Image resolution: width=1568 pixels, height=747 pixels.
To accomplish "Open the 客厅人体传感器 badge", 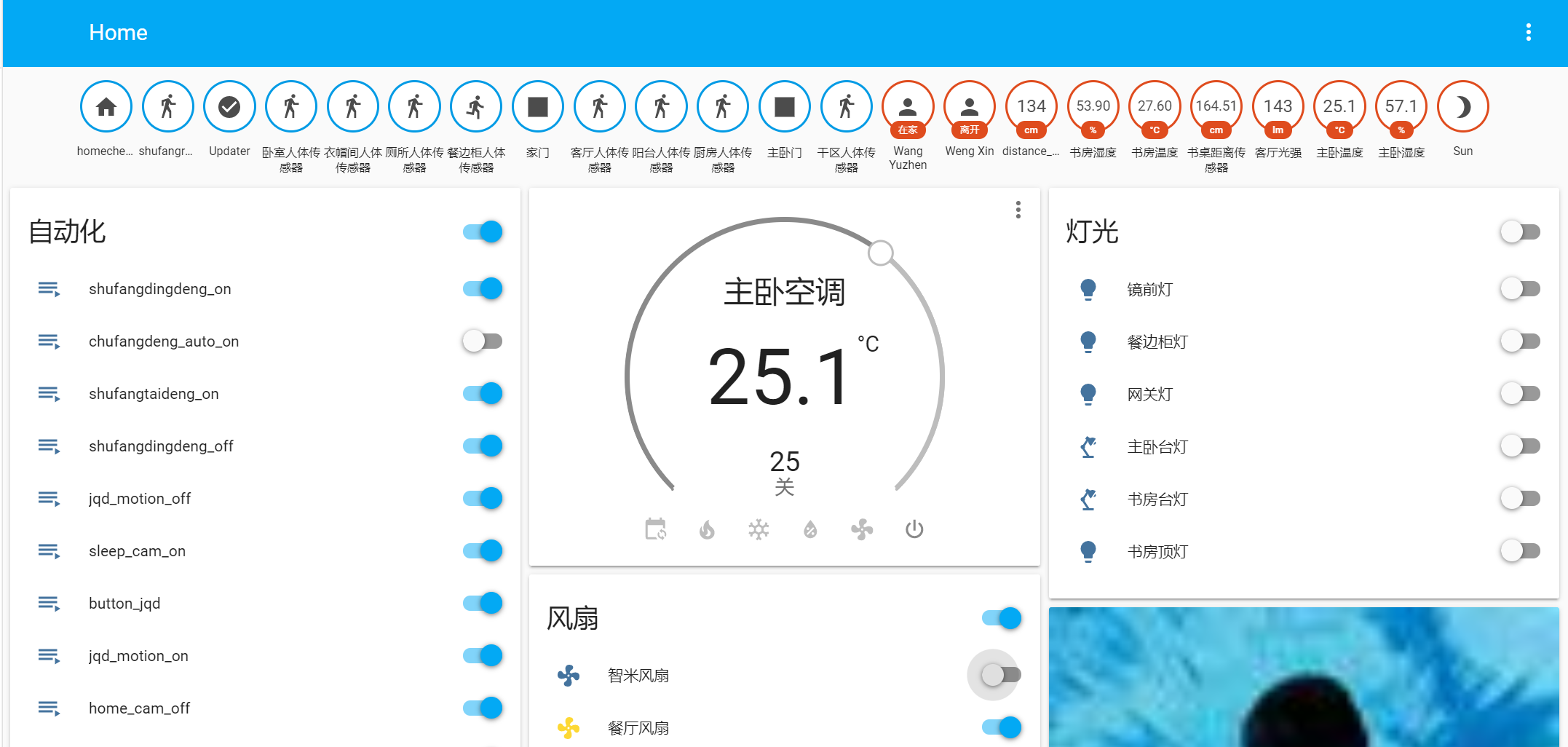I will pyautogui.click(x=600, y=107).
